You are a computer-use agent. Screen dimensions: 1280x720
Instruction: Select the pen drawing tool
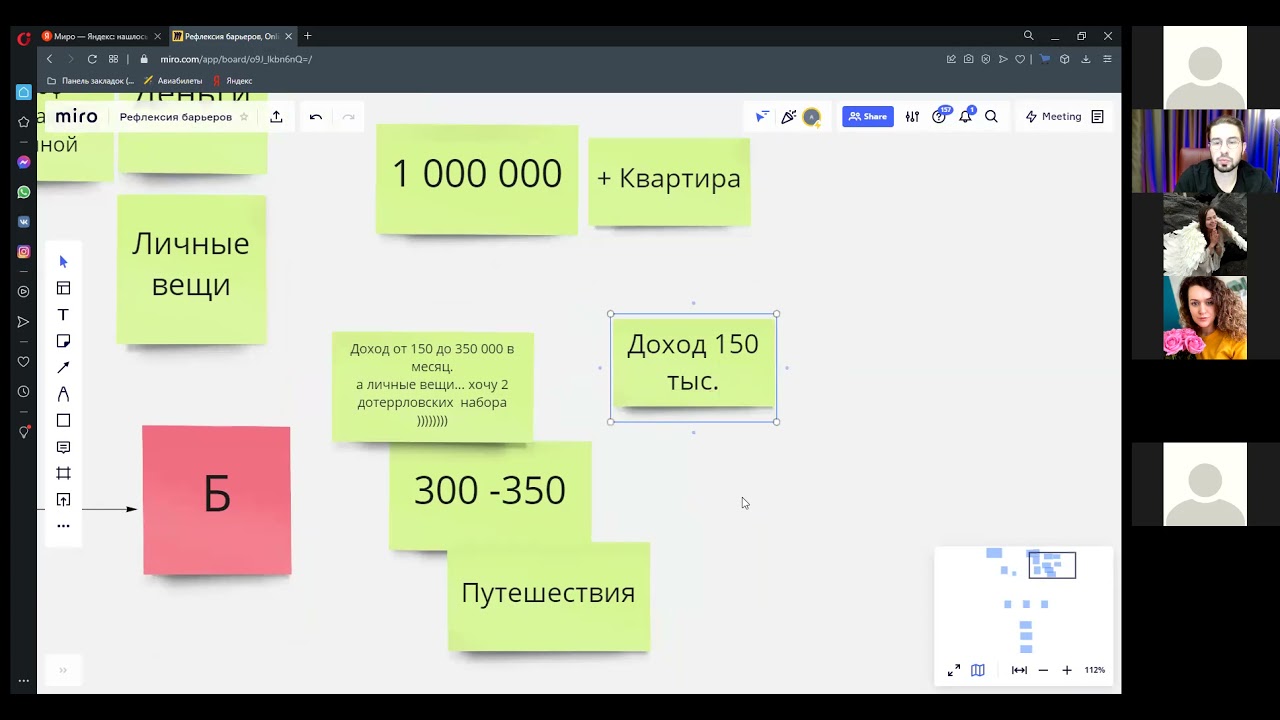[x=63, y=394]
